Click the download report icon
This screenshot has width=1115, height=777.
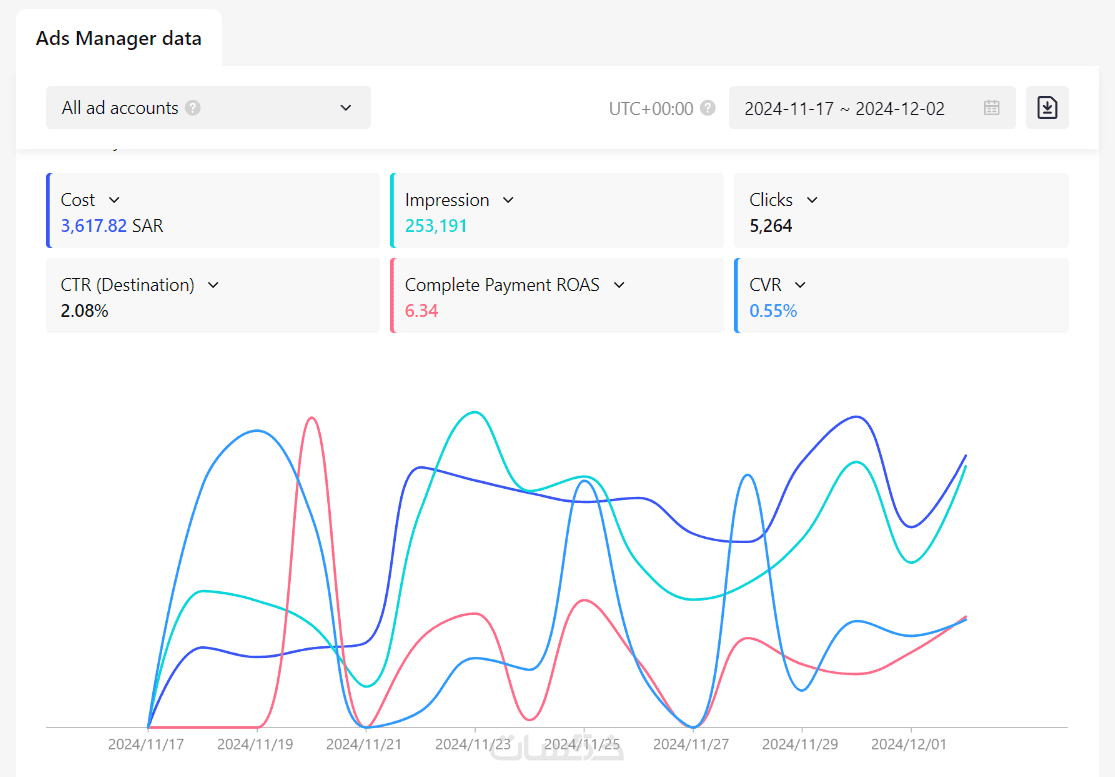(1047, 108)
